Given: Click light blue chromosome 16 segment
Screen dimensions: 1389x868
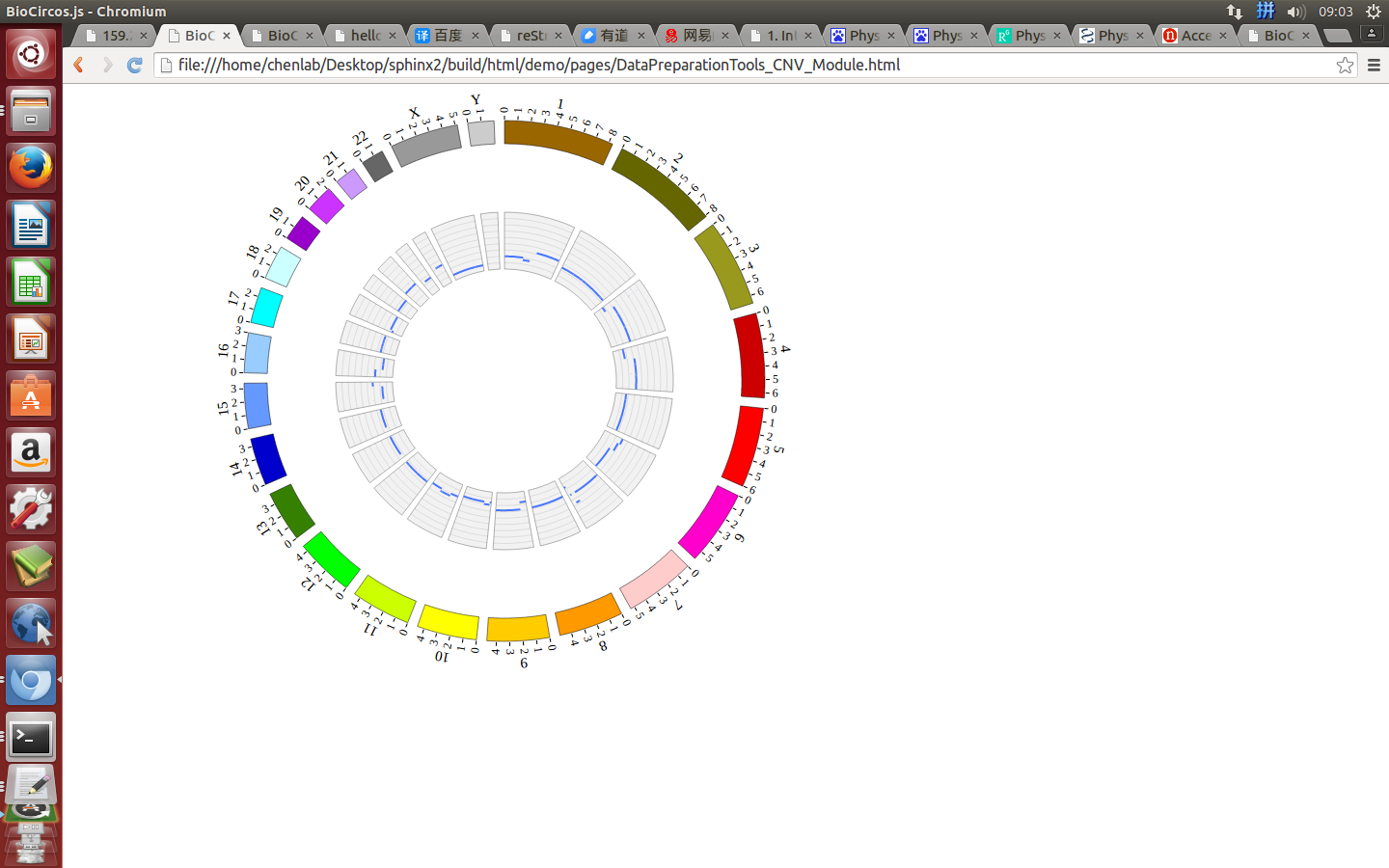Looking at the screenshot, I should coord(258,353).
